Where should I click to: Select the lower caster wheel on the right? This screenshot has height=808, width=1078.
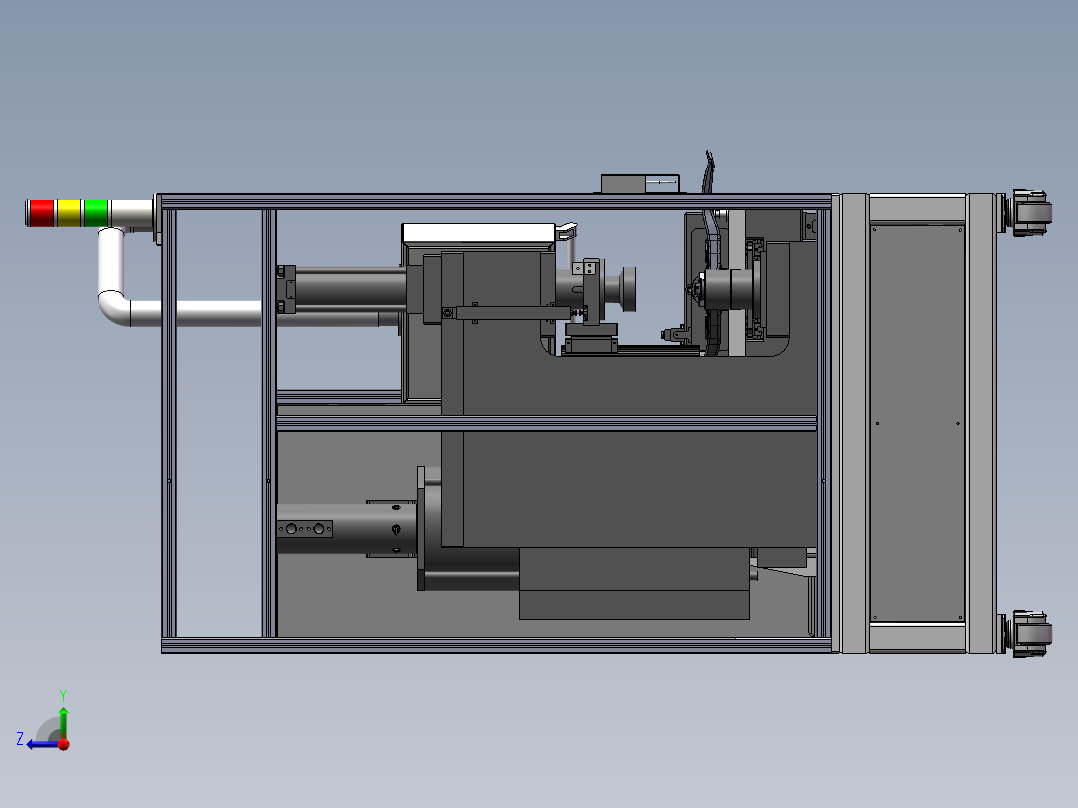pyautogui.click(x=1031, y=634)
